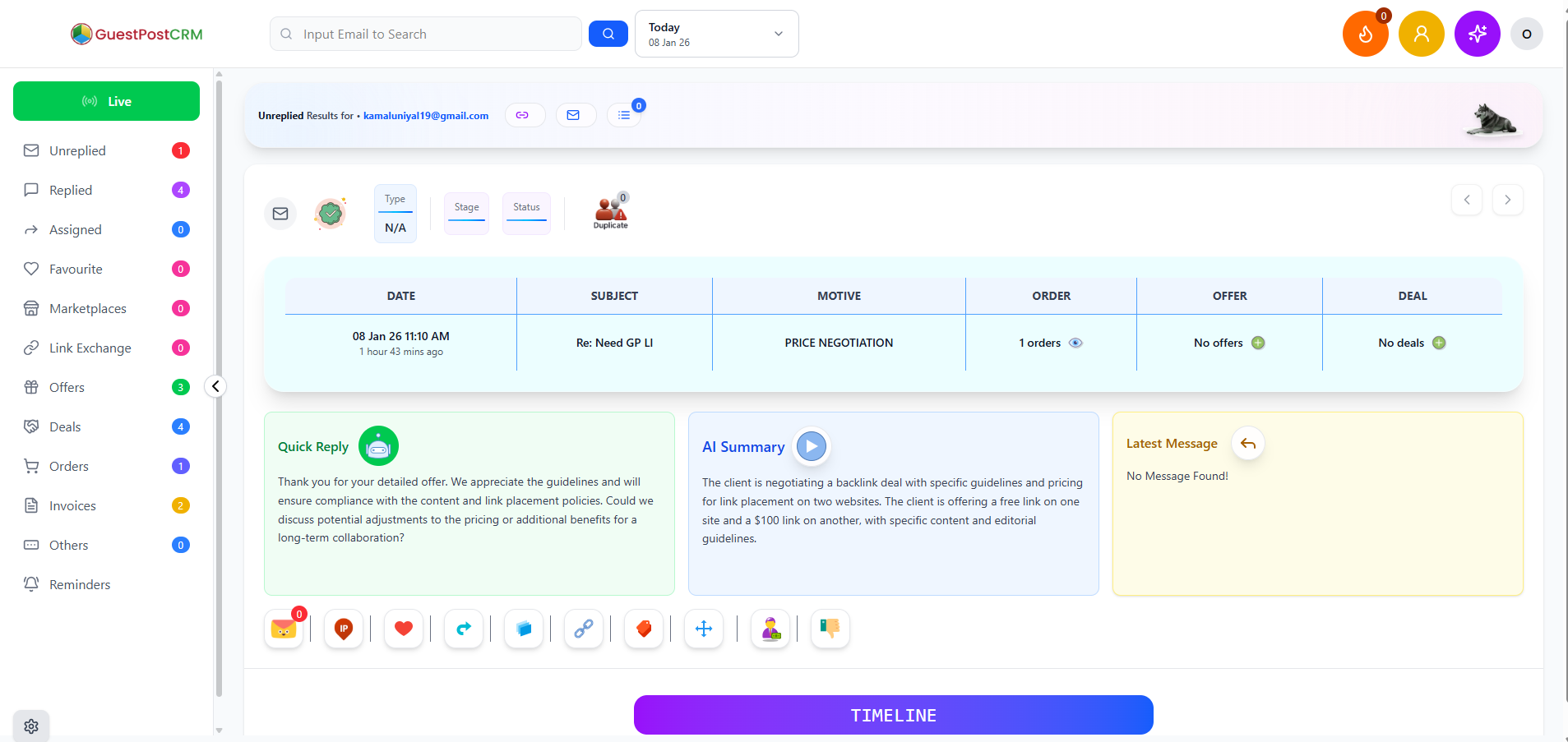This screenshot has width=1568, height=742.
Task: Click the IP location pin icon
Action: [x=344, y=629]
